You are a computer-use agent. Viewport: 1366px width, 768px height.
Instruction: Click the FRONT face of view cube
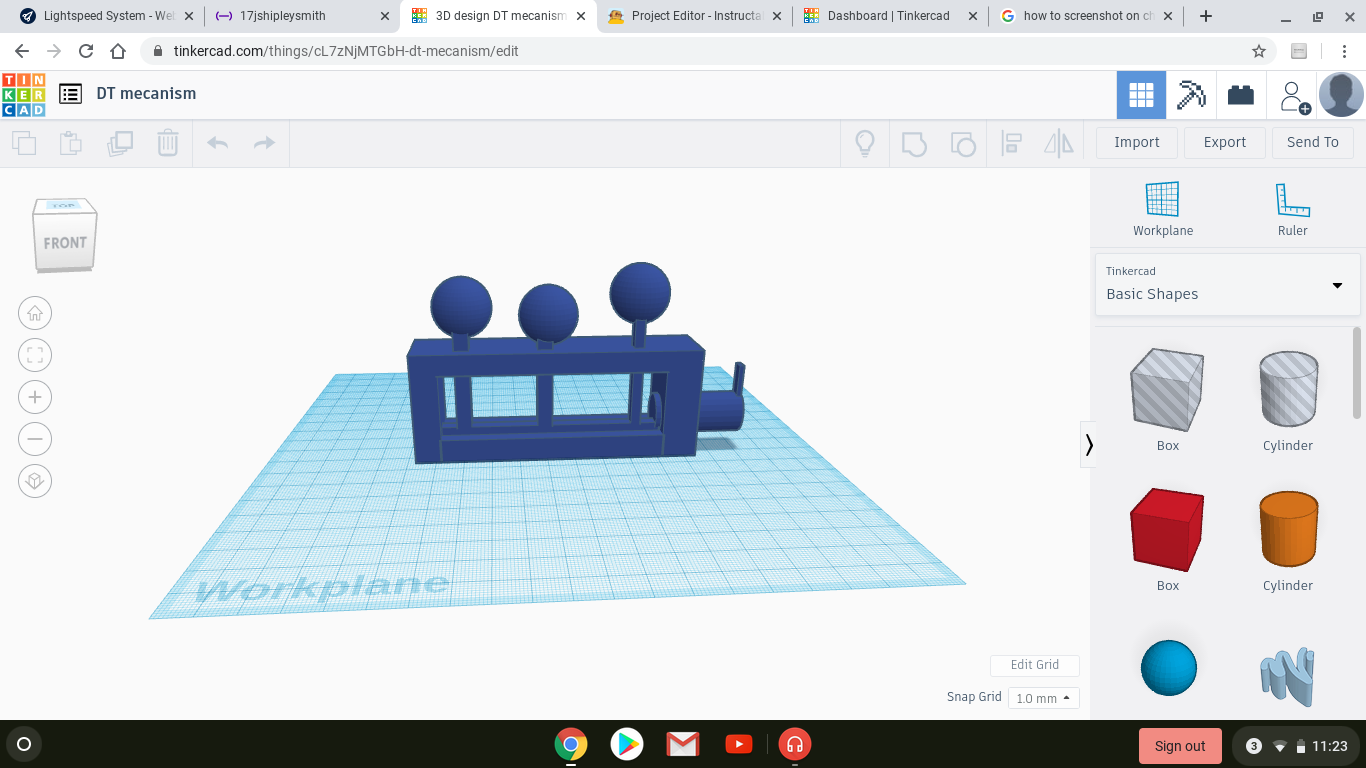pos(65,242)
